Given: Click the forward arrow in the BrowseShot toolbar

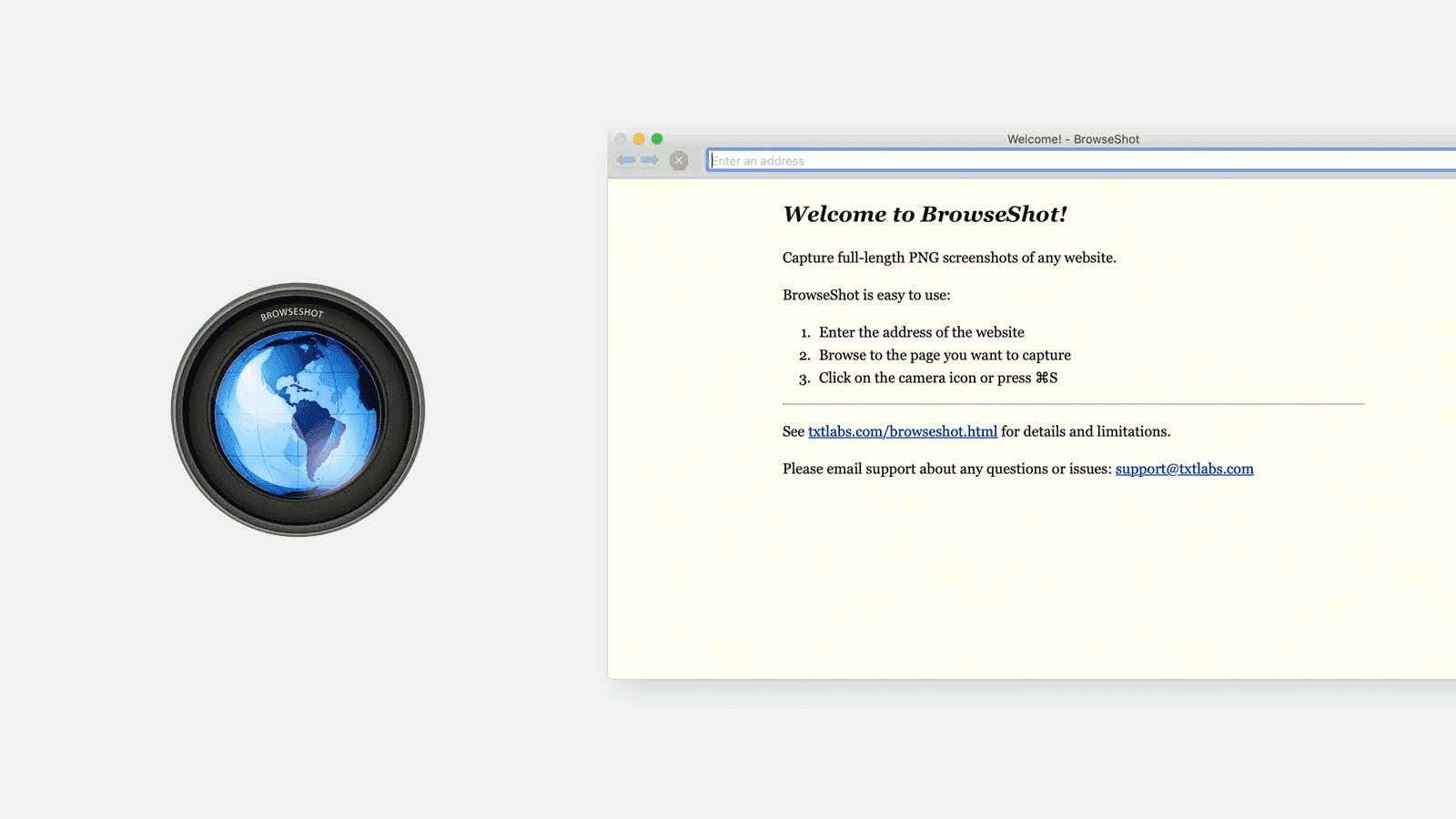Looking at the screenshot, I should (650, 160).
